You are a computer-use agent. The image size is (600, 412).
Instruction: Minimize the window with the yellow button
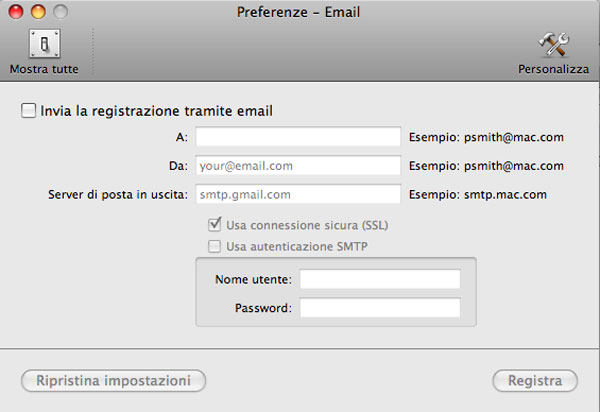(39, 12)
